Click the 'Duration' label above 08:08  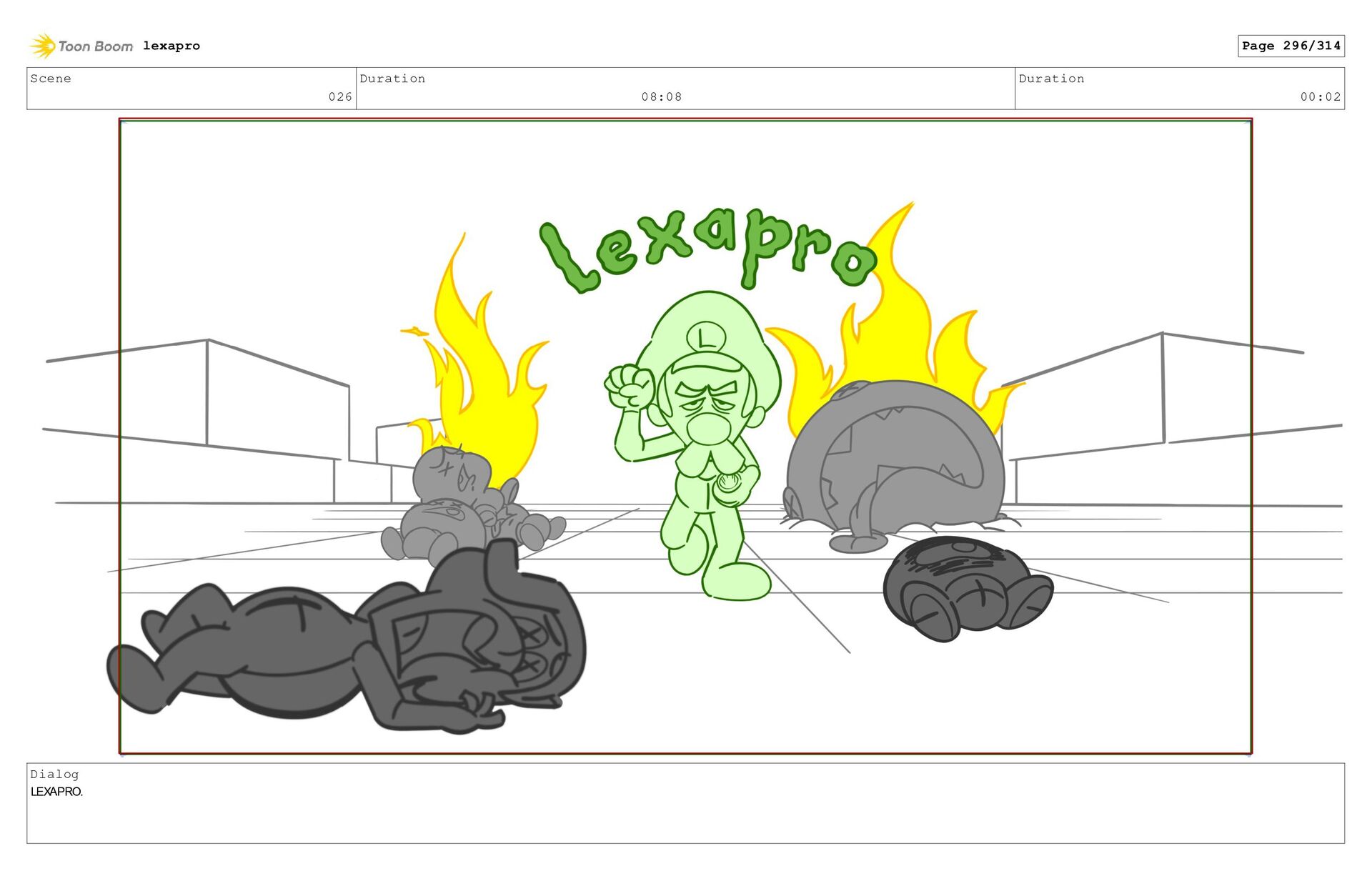click(x=392, y=79)
